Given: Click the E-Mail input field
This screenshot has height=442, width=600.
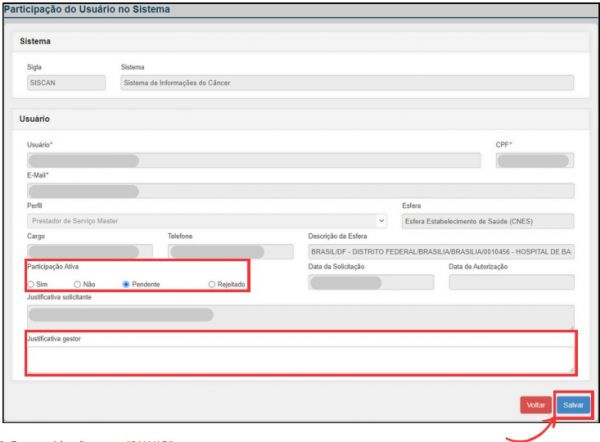Looking at the screenshot, I should pyautogui.click(x=300, y=191).
